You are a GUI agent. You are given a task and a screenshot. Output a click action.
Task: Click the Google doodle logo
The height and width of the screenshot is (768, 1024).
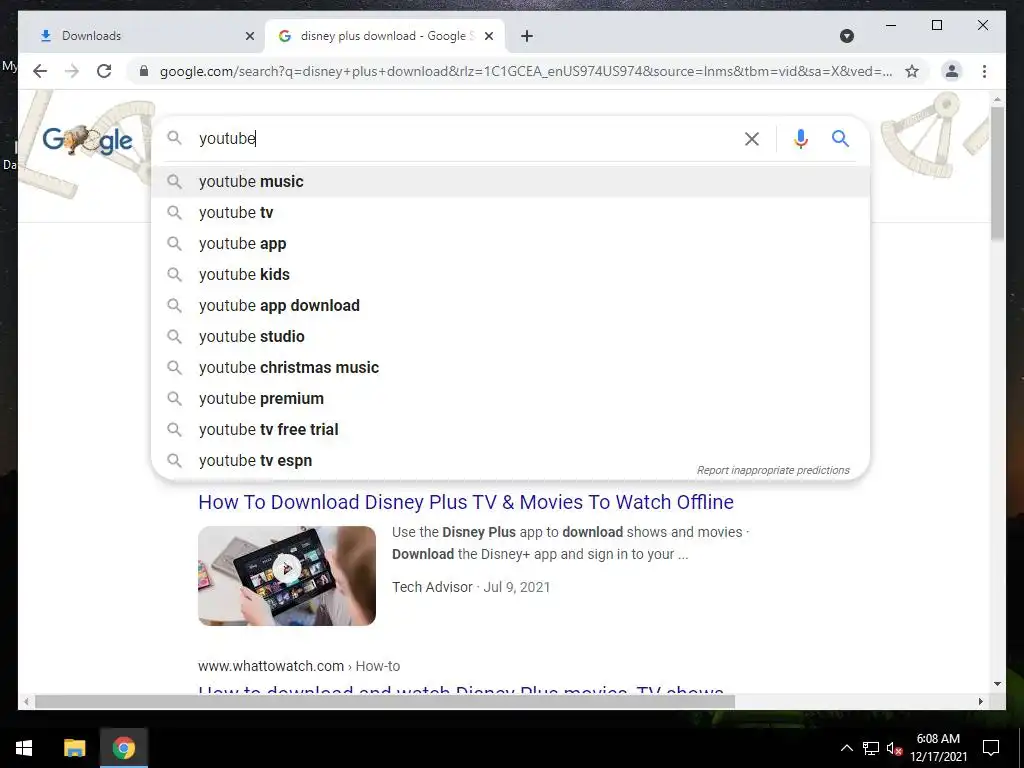tap(88, 140)
